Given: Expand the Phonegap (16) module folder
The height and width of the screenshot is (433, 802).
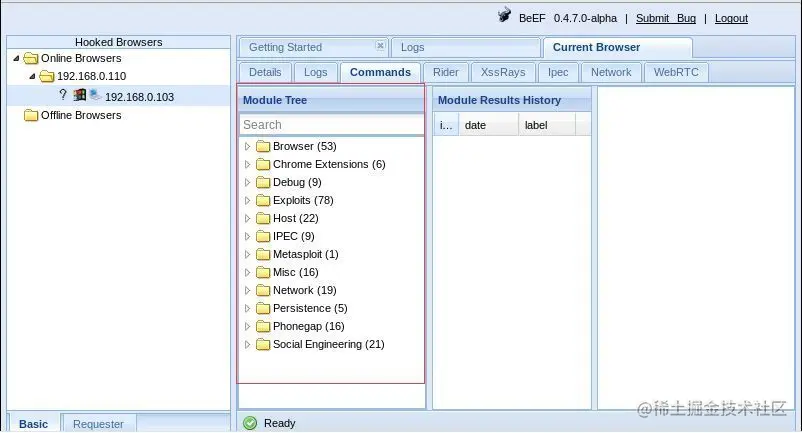Looking at the screenshot, I should (x=248, y=327).
